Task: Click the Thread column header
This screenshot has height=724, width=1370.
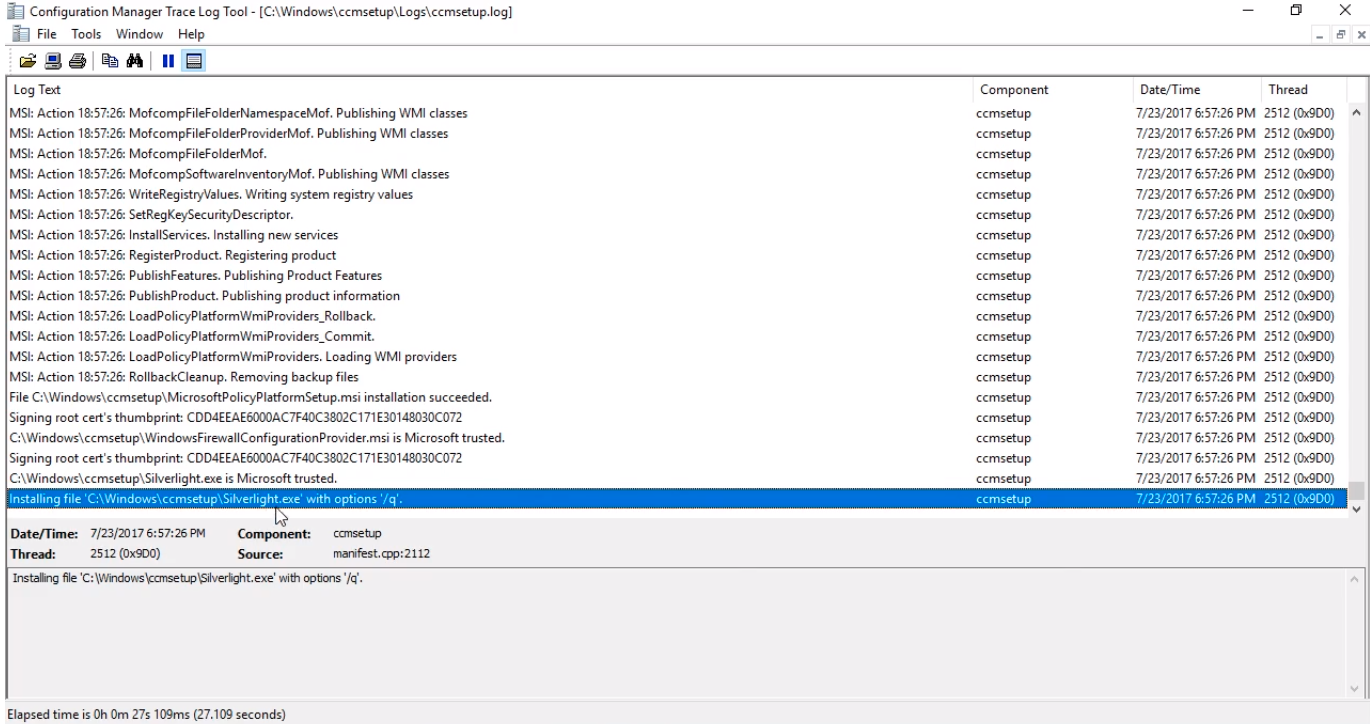Action: coord(1304,90)
